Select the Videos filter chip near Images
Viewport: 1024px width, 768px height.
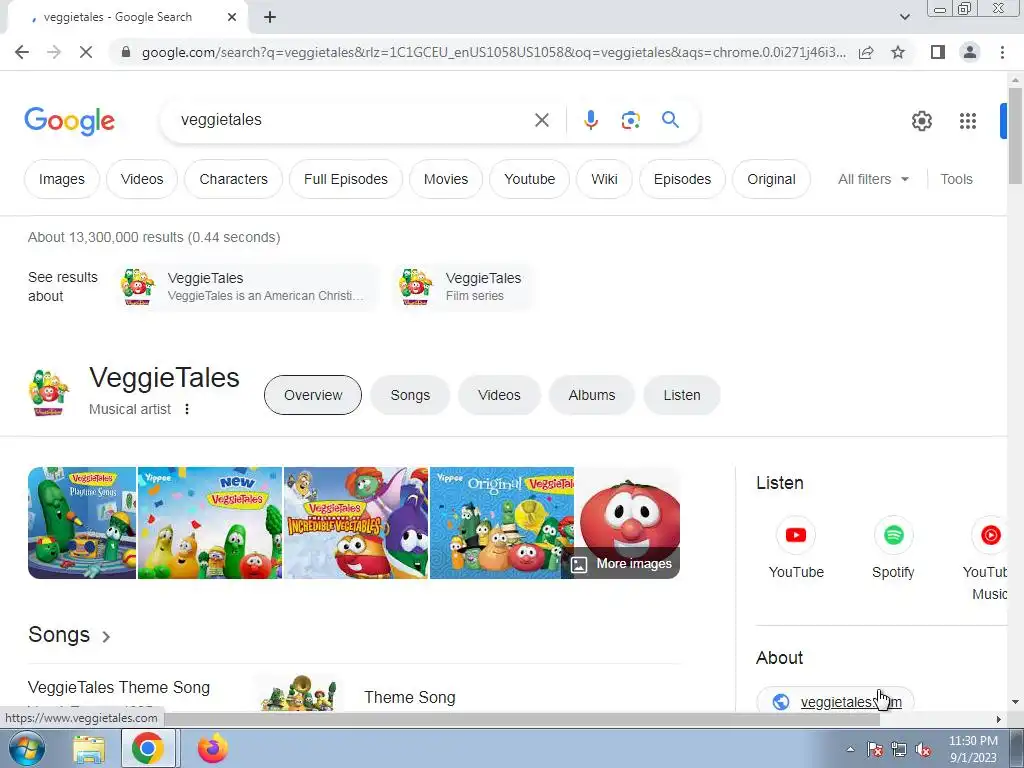tap(142, 179)
